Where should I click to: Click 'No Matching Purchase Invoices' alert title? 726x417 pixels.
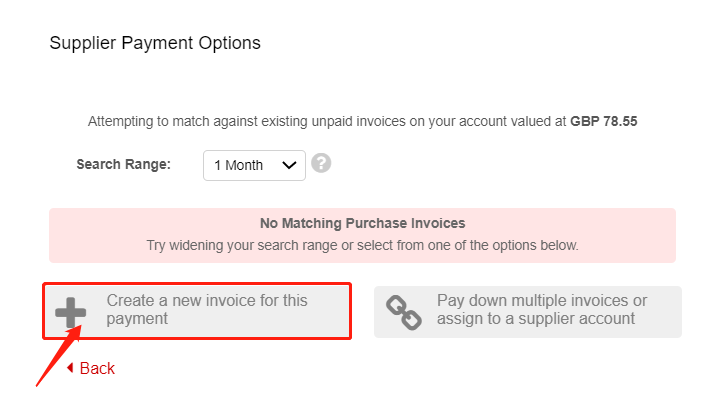[x=362, y=224]
